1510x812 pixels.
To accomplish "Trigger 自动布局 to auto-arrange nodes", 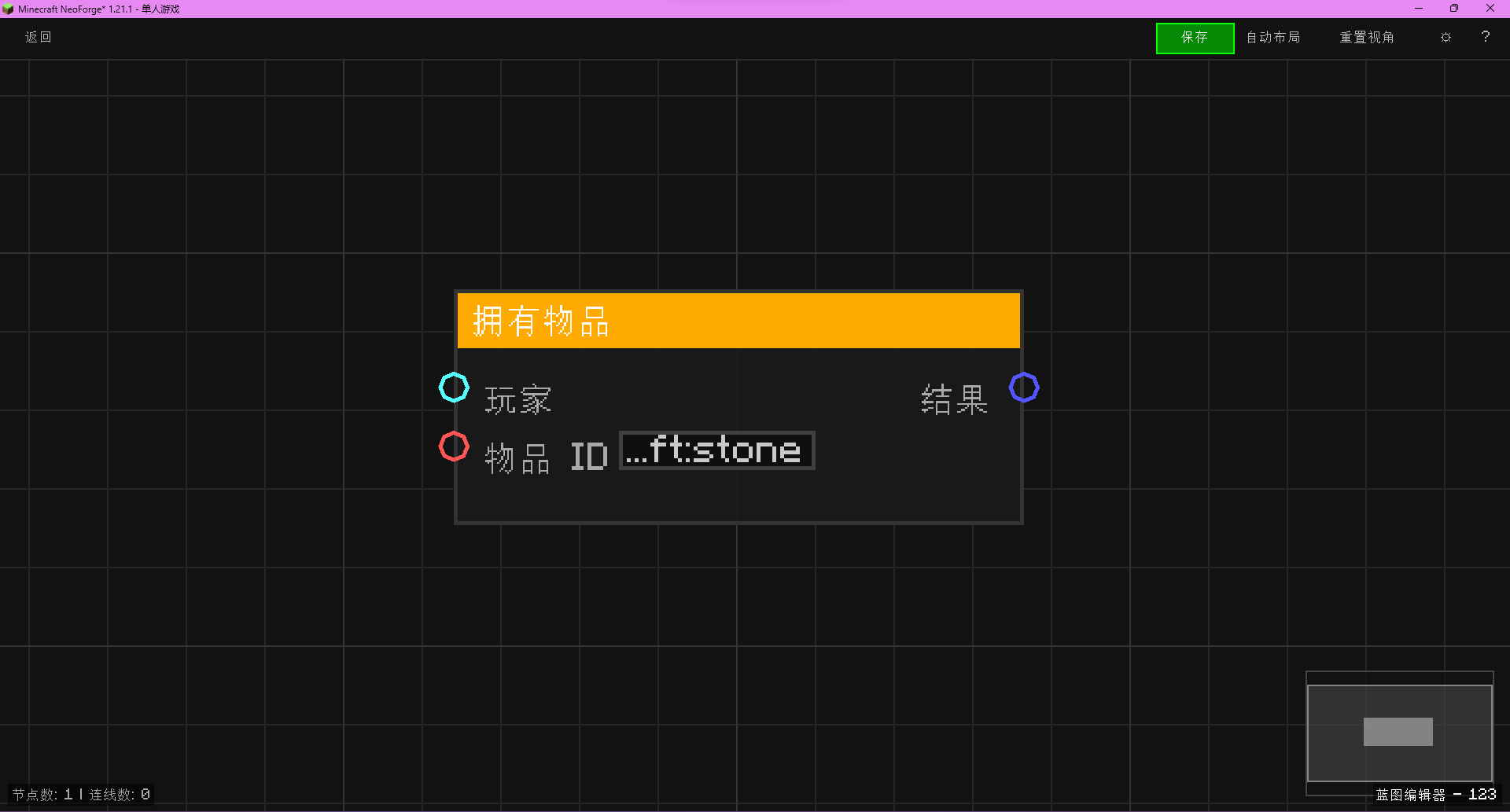I will (x=1272, y=37).
